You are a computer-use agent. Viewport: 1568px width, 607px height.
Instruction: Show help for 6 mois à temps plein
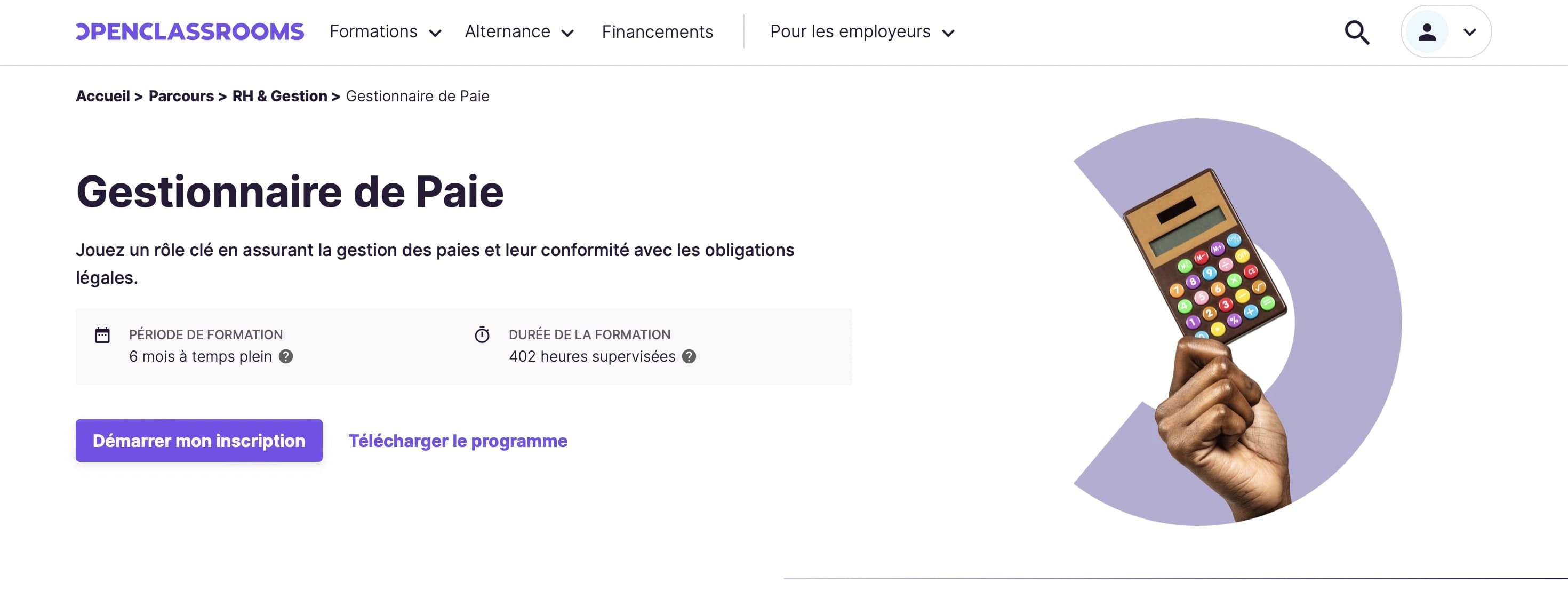(x=285, y=356)
